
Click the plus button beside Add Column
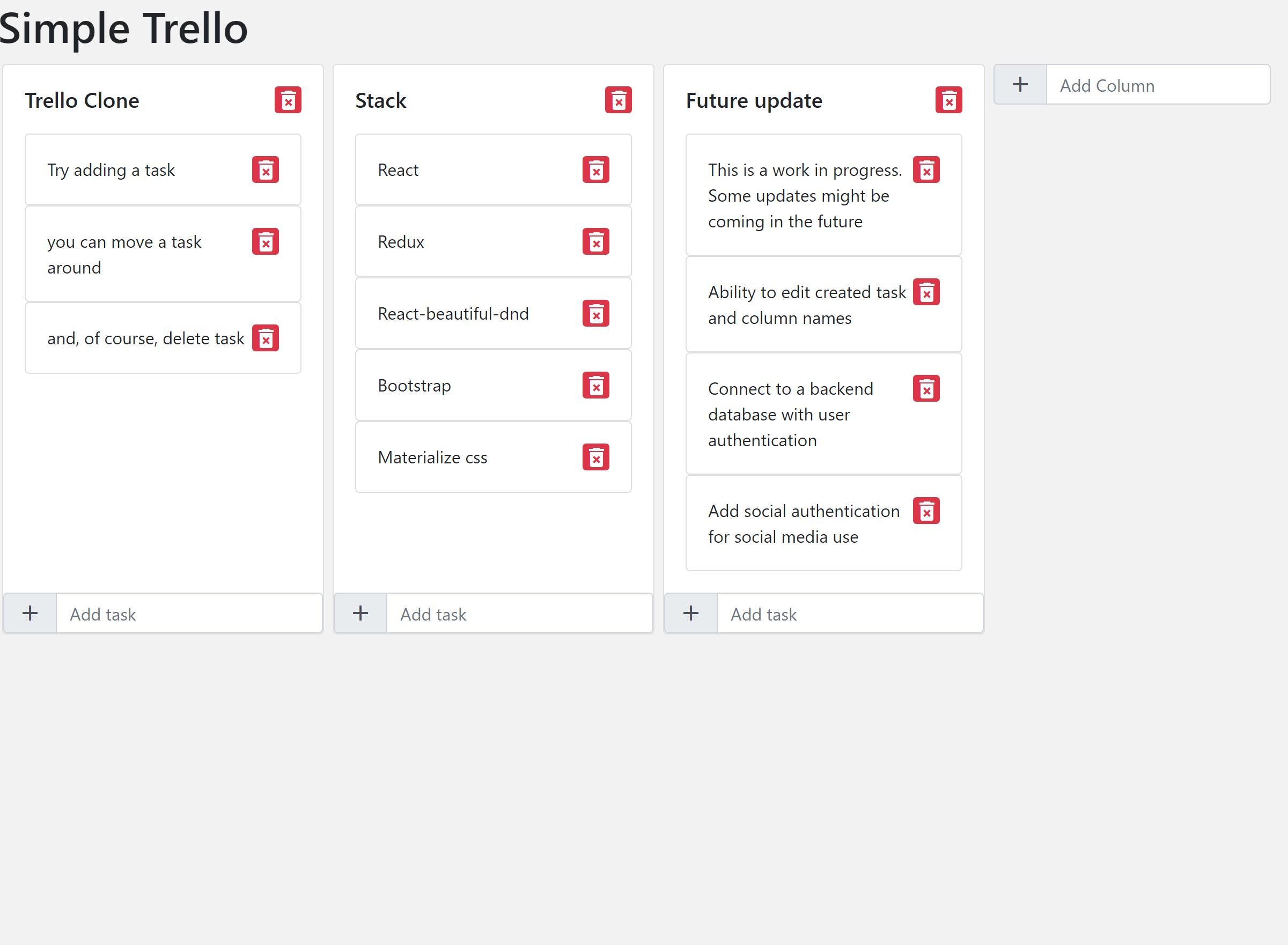pos(1020,85)
